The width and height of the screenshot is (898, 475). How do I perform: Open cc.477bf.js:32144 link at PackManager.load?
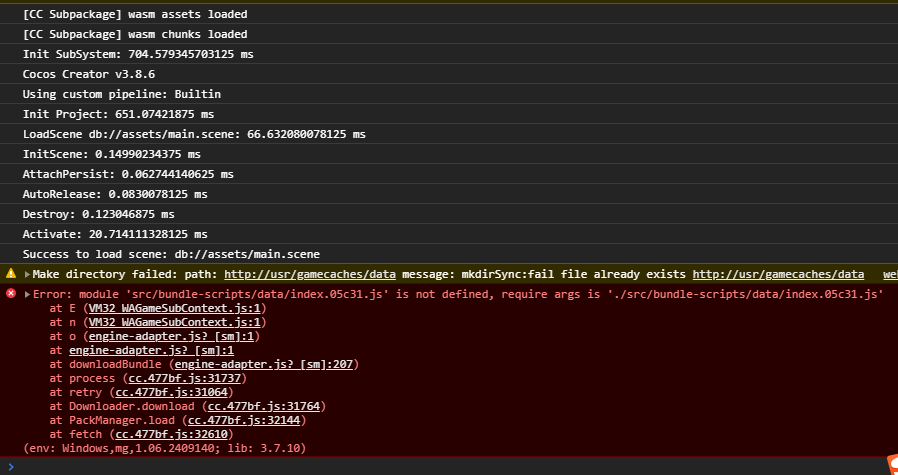(246, 420)
